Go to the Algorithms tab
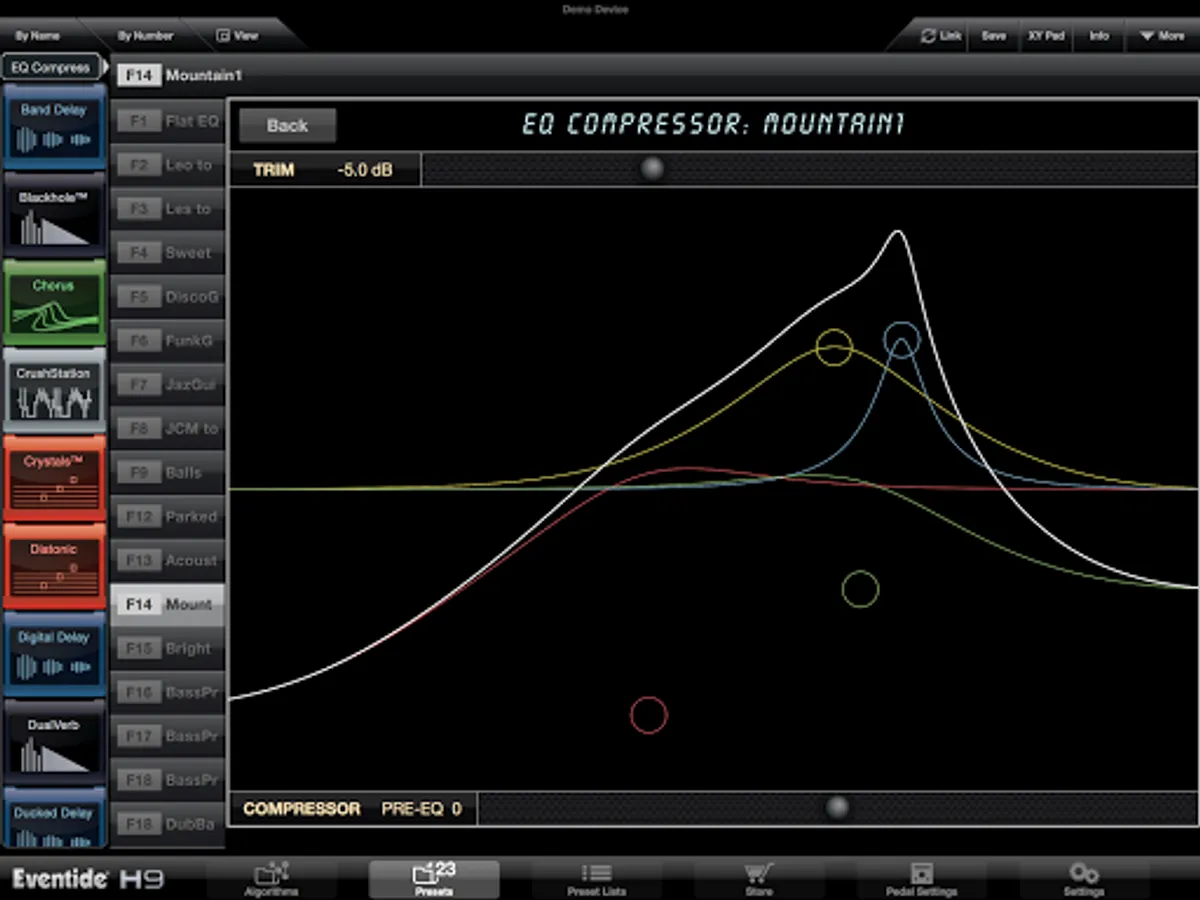The image size is (1200, 900). (x=272, y=879)
